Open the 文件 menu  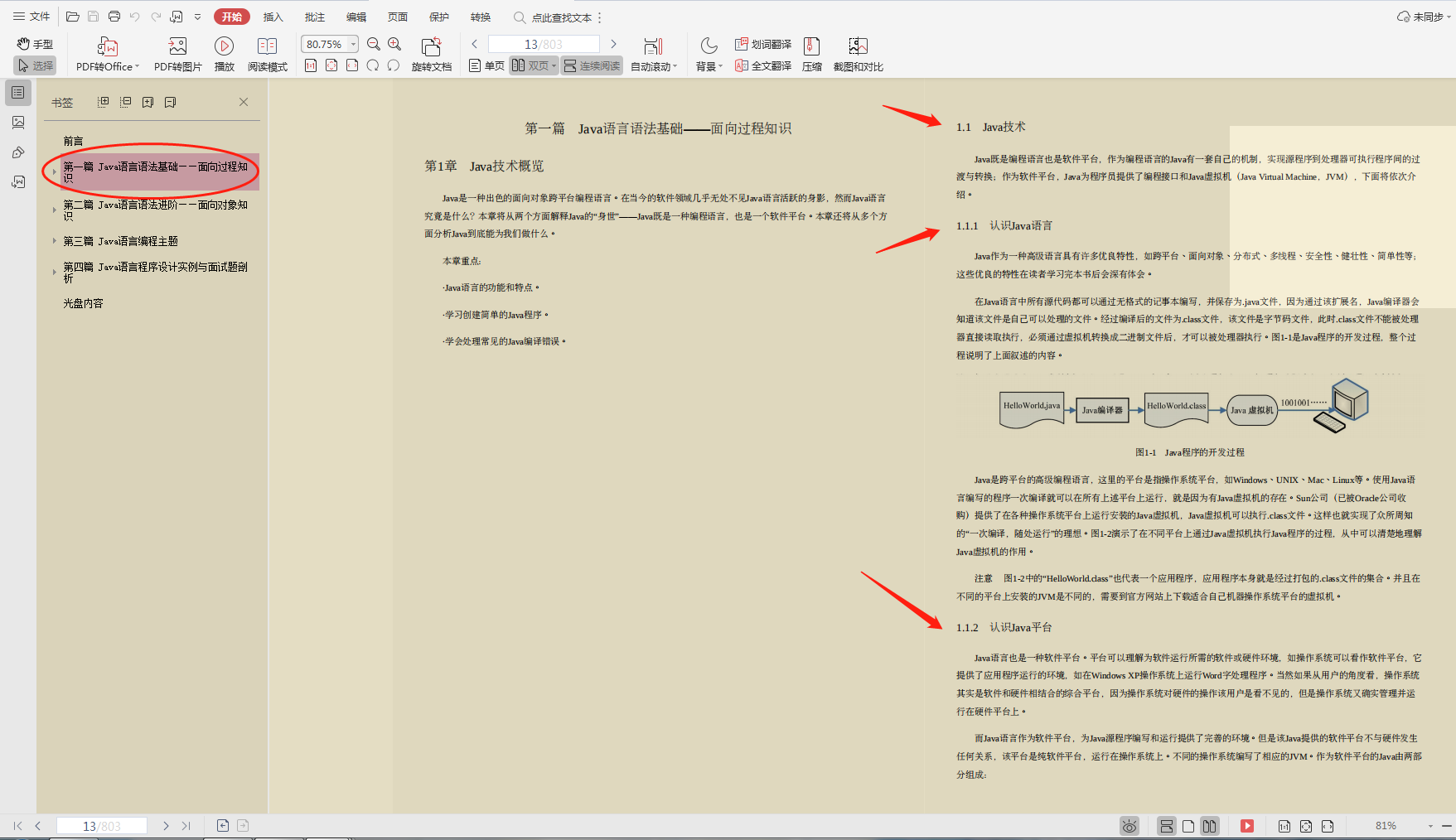pyautogui.click(x=31, y=17)
